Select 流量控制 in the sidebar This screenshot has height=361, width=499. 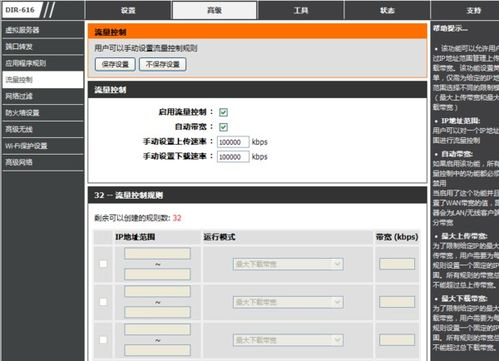point(43,80)
